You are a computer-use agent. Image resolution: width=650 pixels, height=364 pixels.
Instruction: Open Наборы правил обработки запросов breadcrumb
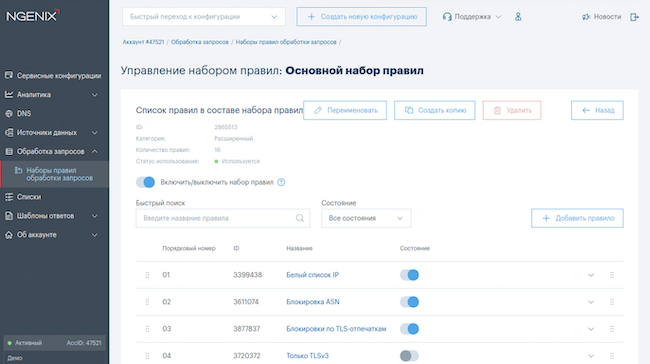[286, 42]
